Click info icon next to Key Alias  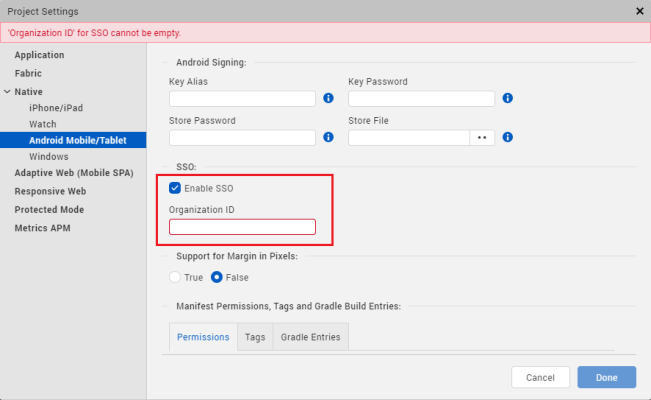[x=328, y=98]
